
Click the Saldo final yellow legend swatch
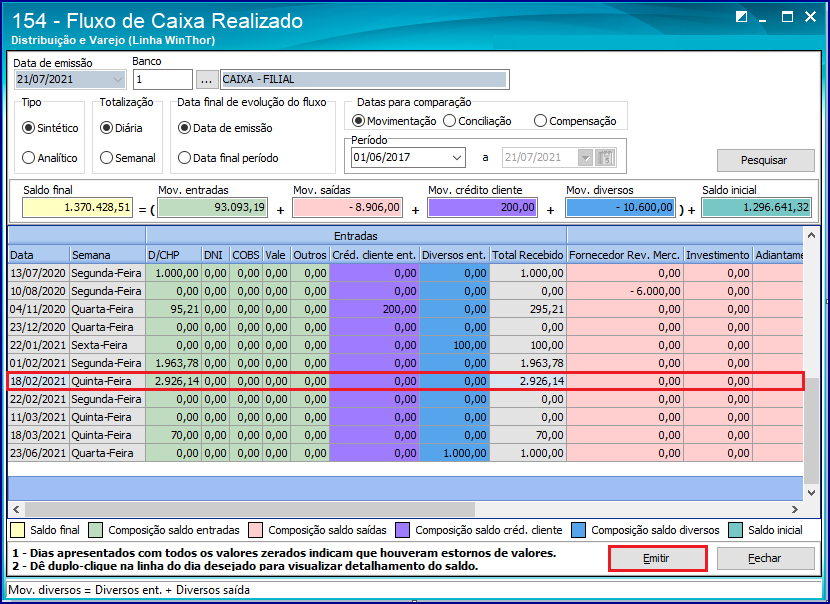(17, 530)
